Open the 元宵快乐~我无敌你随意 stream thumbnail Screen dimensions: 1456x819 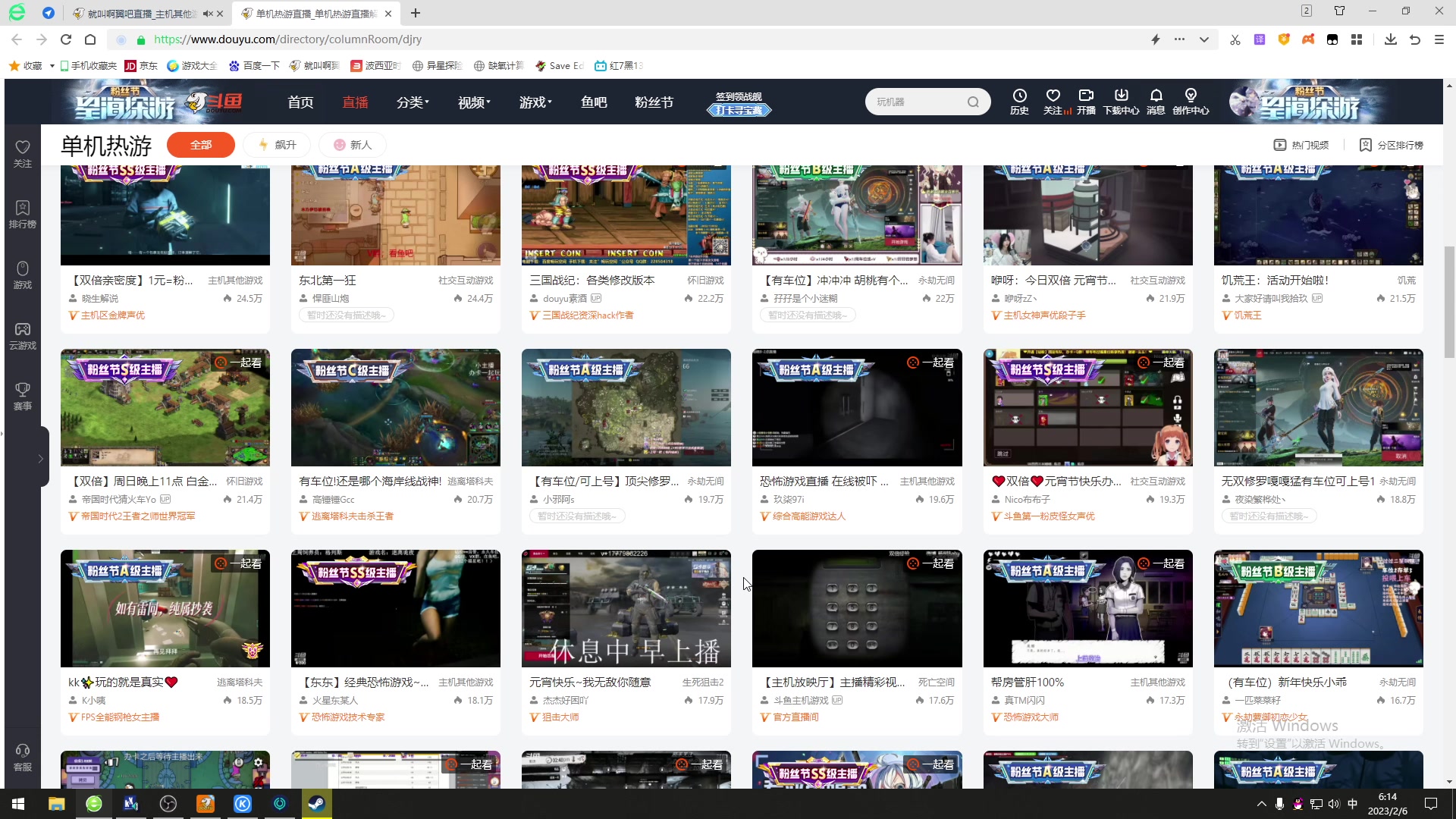(626, 608)
